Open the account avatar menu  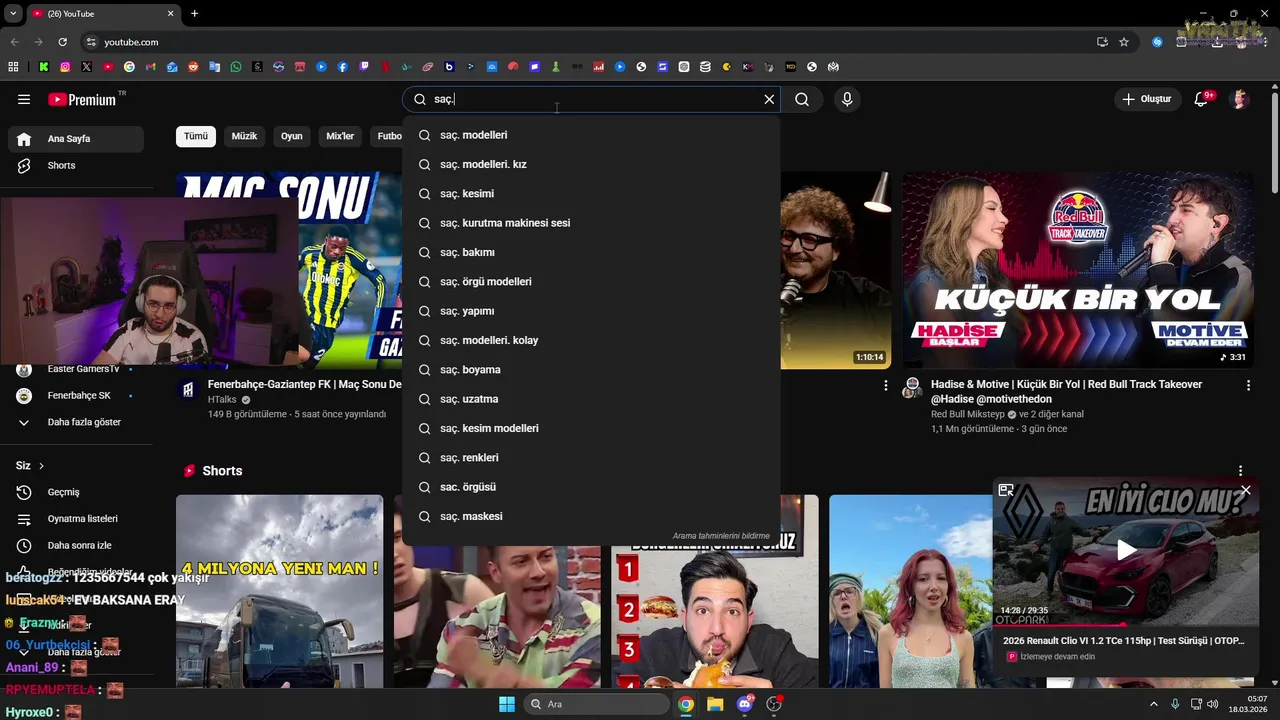click(x=1240, y=99)
